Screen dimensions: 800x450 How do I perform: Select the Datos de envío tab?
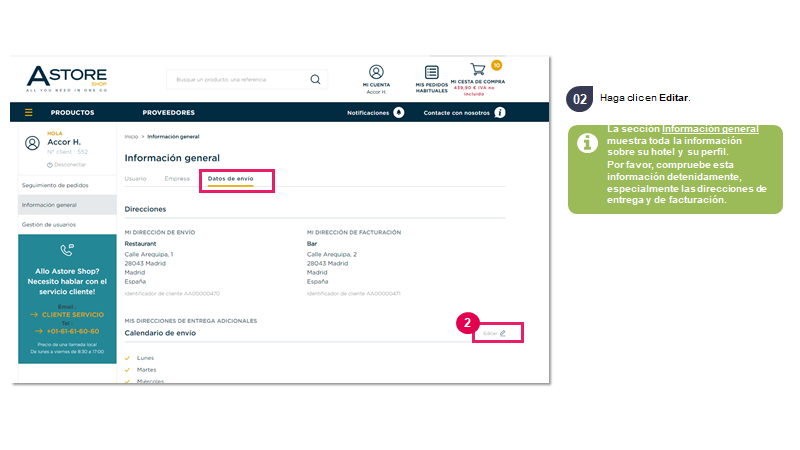coord(231,179)
